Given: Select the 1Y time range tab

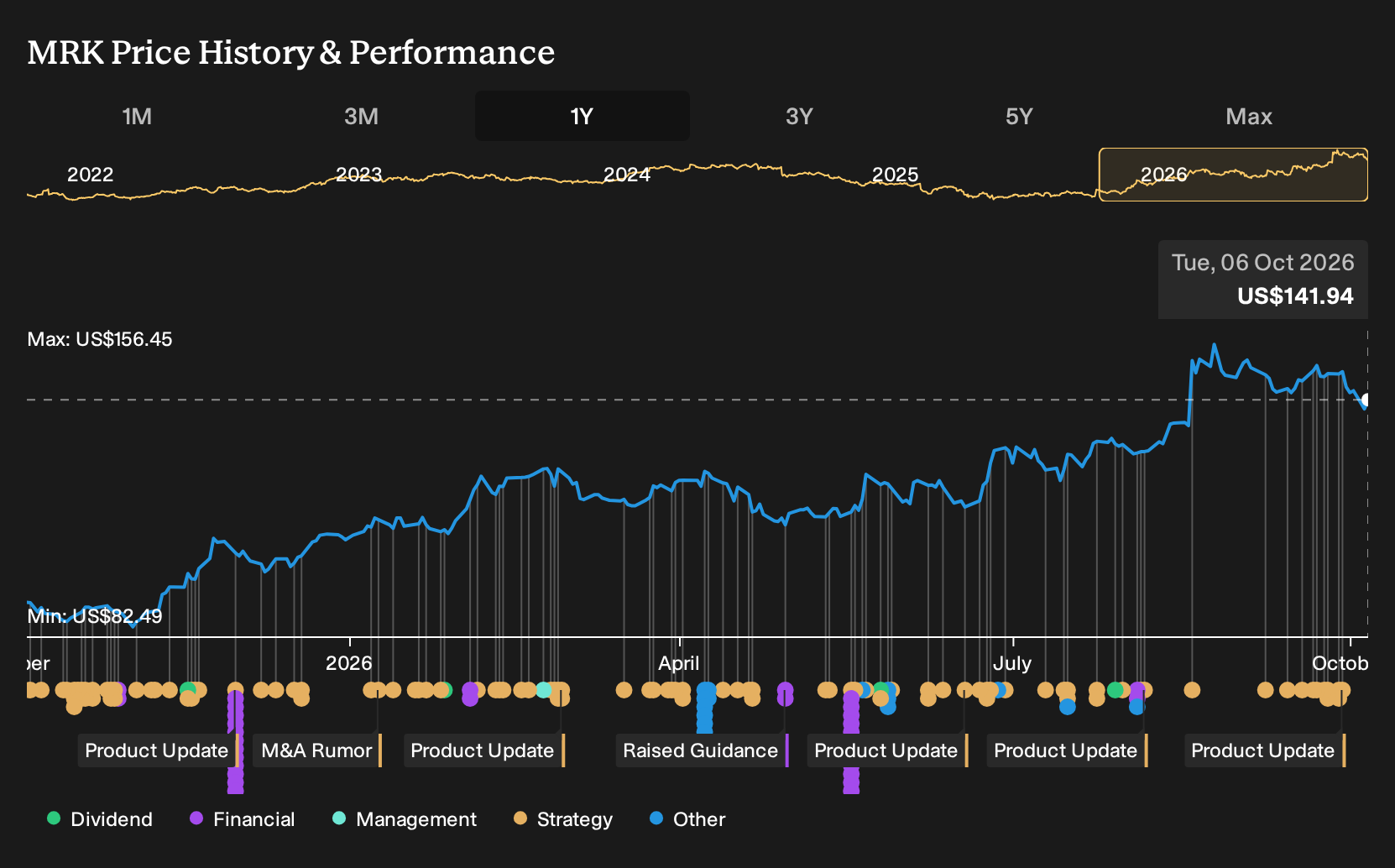Looking at the screenshot, I should tap(582, 116).
